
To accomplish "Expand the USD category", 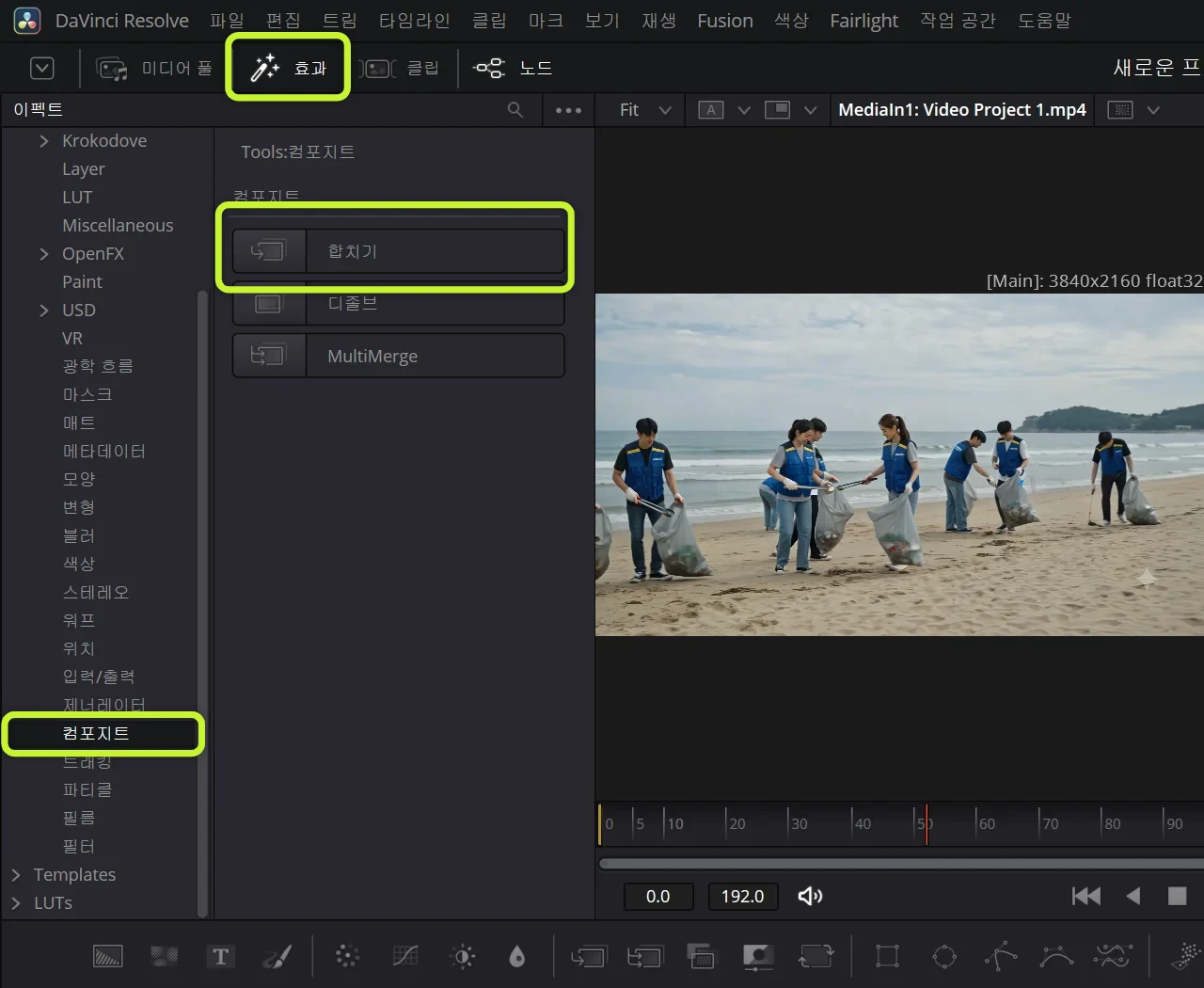I will coord(43,311).
